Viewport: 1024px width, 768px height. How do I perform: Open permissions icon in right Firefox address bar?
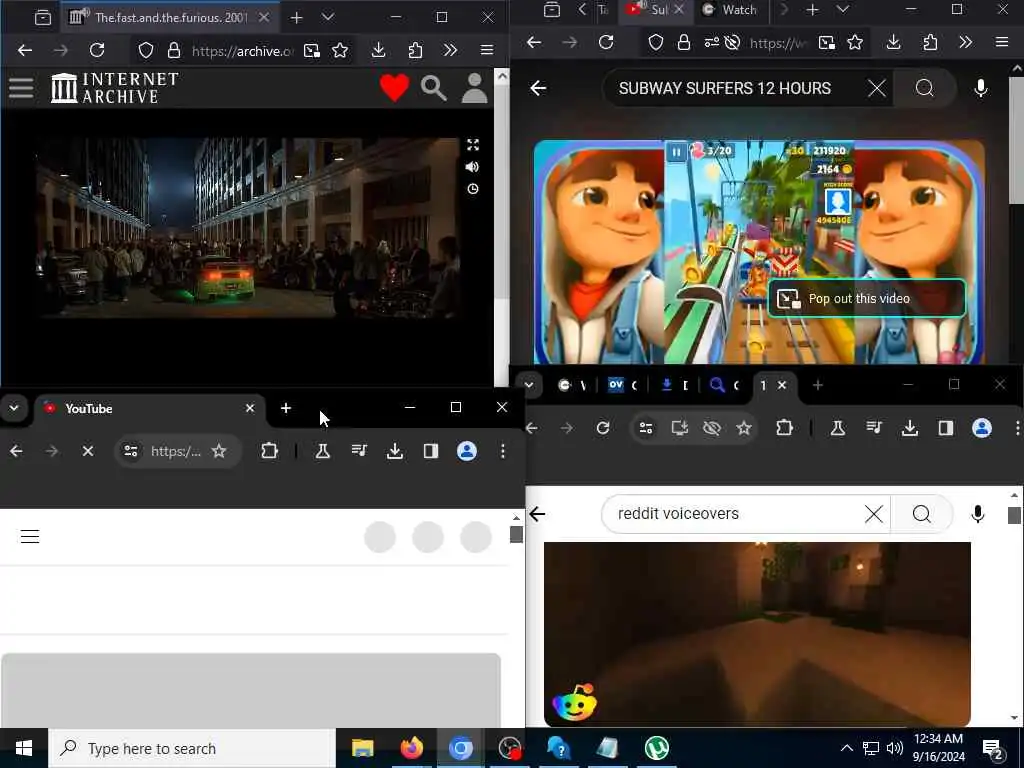tap(711, 42)
